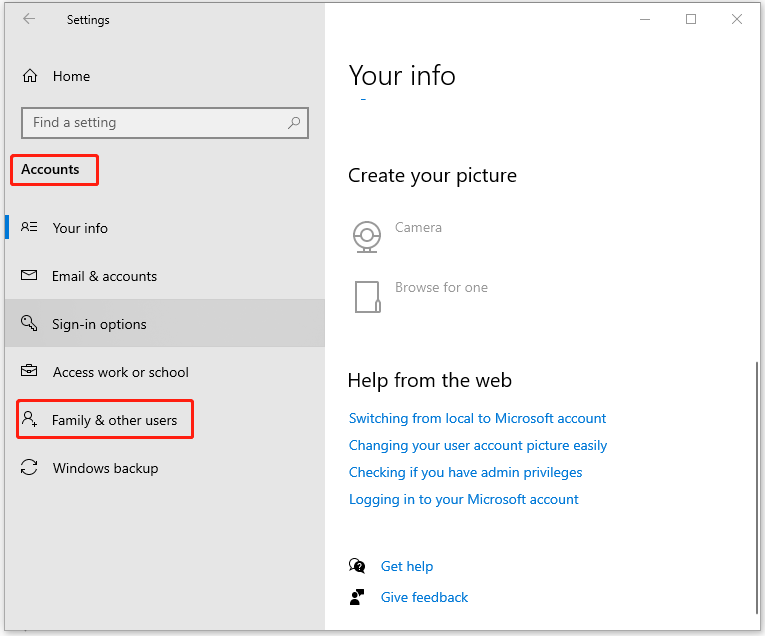Click the vertical scrollbar on right
Screen dimensions: 765x636
757,488
